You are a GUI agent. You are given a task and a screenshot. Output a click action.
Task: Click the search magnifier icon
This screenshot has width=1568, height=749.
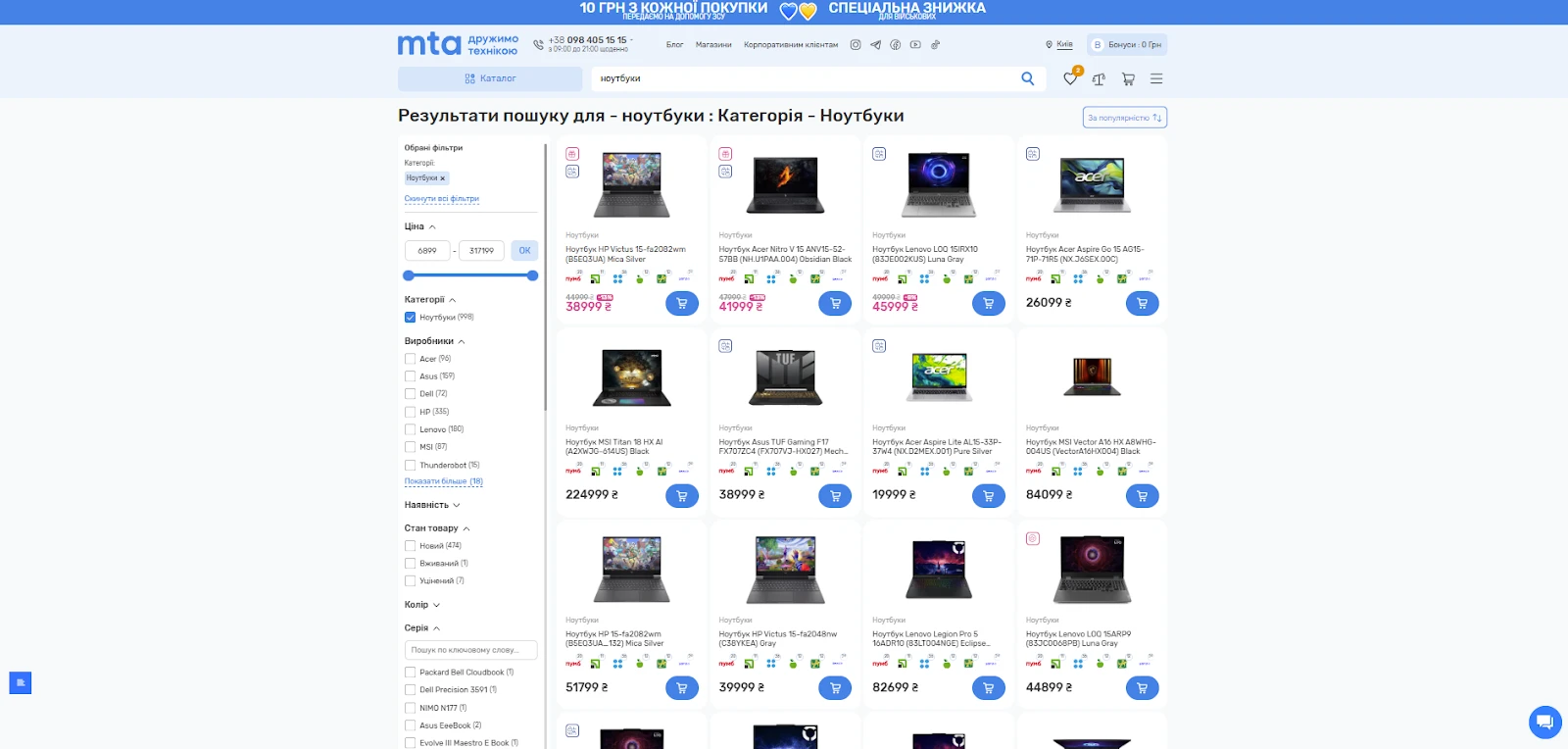pyautogui.click(x=1027, y=78)
